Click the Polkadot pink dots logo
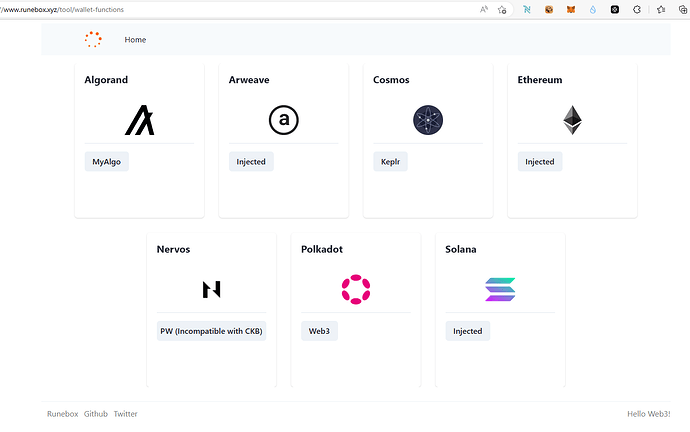 click(356, 289)
